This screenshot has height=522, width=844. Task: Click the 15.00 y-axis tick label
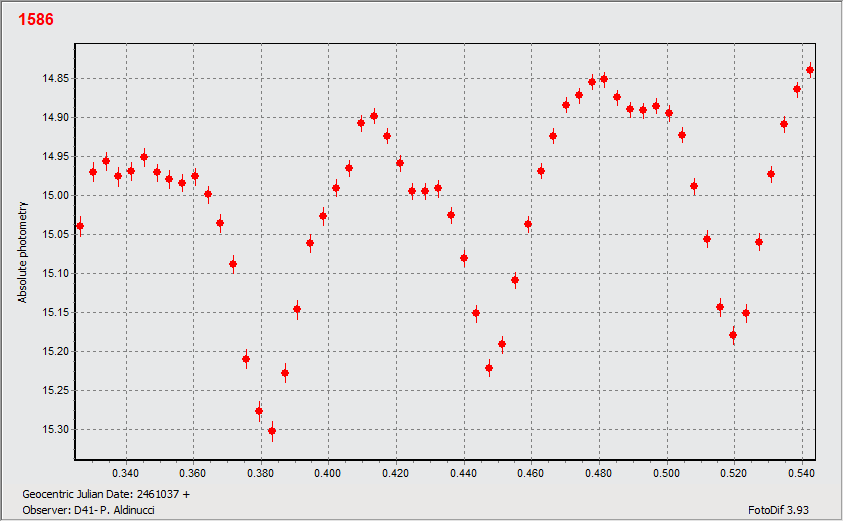pyautogui.click(x=54, y=196)
